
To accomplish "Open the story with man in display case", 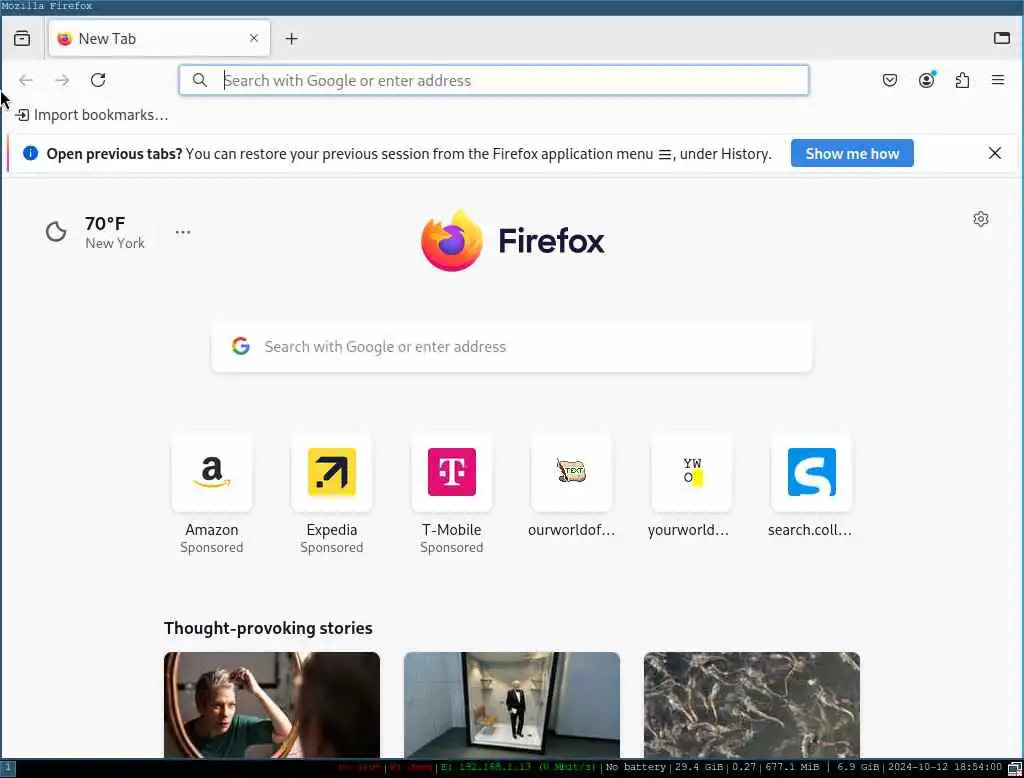I will click(512, 705).
